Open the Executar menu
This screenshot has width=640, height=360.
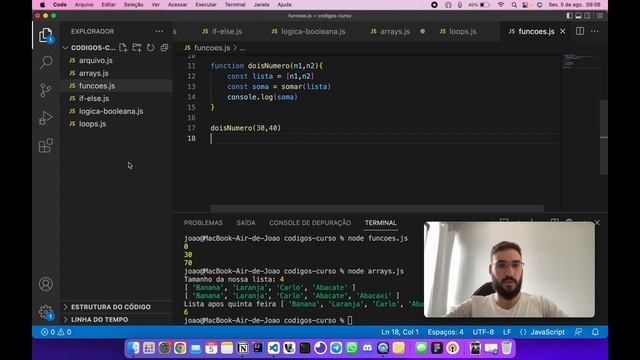point(206,5)
